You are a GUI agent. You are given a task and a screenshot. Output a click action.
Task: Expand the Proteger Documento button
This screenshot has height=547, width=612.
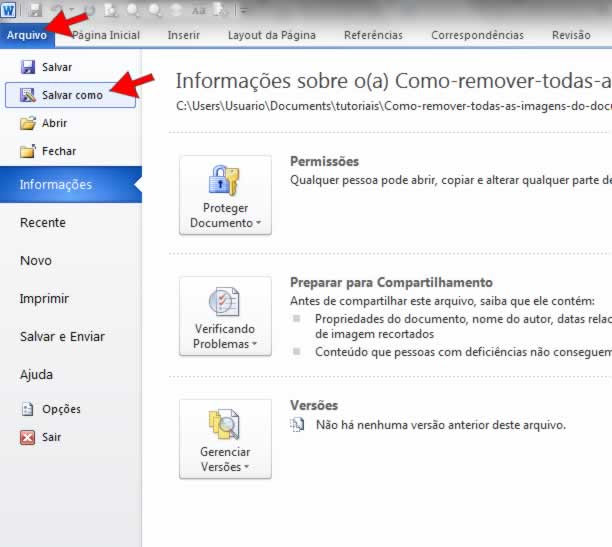click(225, 195)
